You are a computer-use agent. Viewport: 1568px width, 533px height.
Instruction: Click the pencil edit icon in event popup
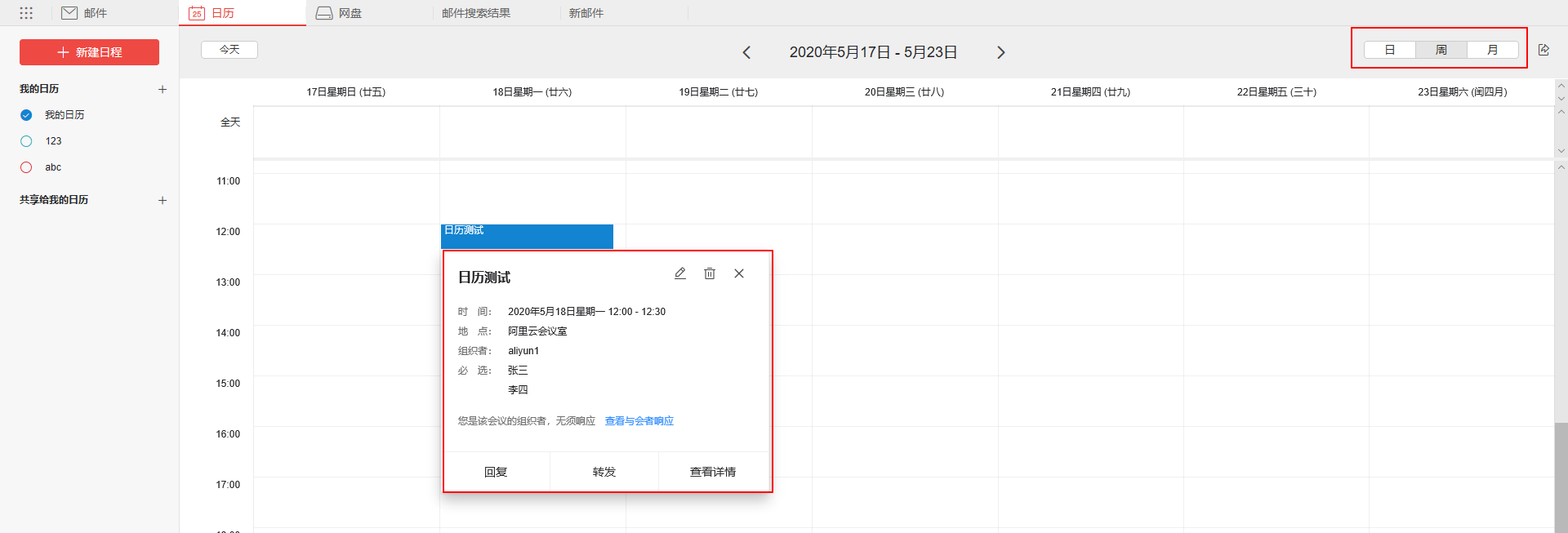coord(679,273)
